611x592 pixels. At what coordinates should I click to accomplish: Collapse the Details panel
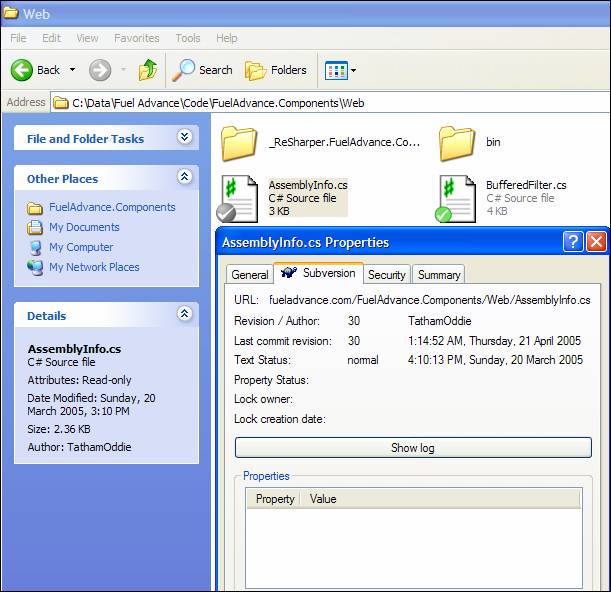184,313
